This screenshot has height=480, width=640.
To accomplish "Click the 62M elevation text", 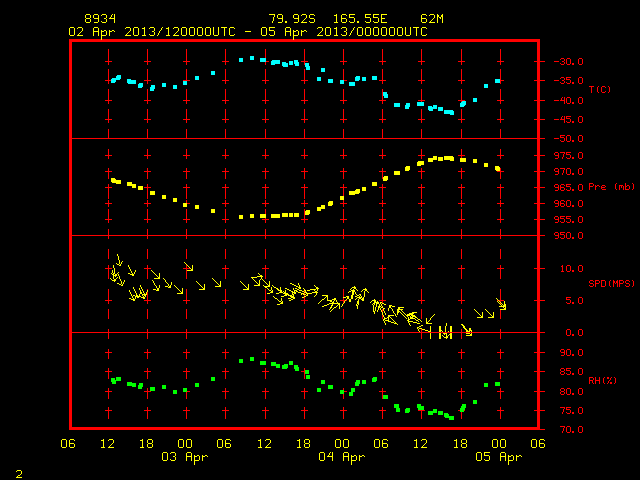I will click(432, 19).
